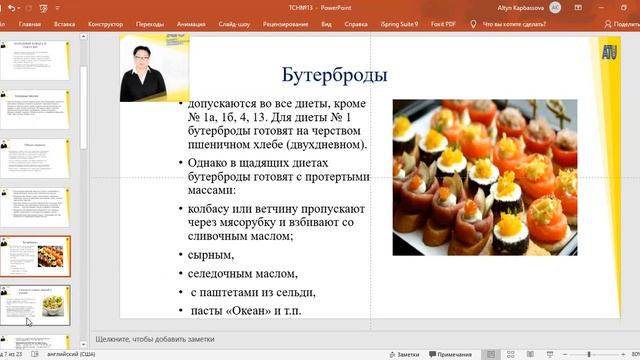Select the third slide thumbnail in panel
640x360 pixels.
[x=35, y=158]
